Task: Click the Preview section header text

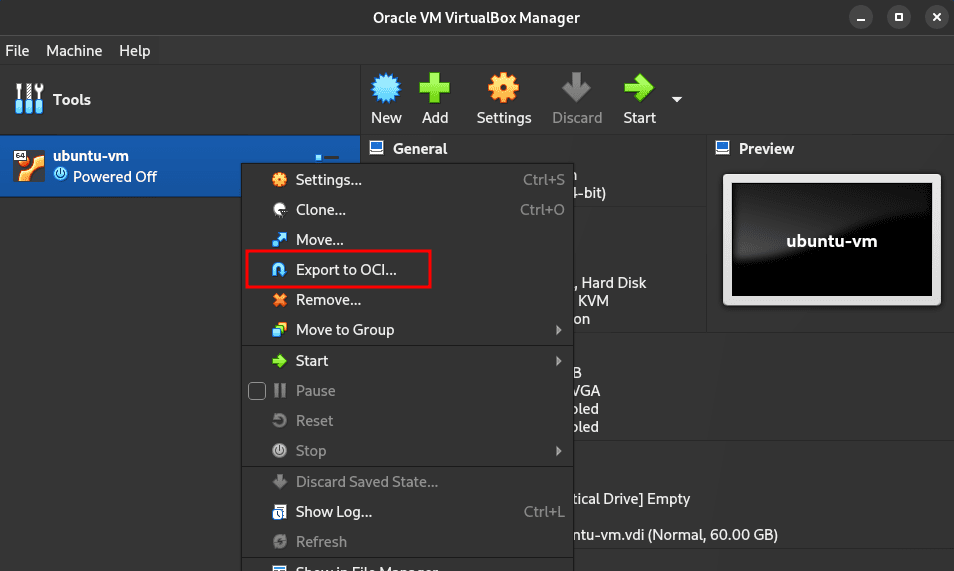Action: point(766,149)
